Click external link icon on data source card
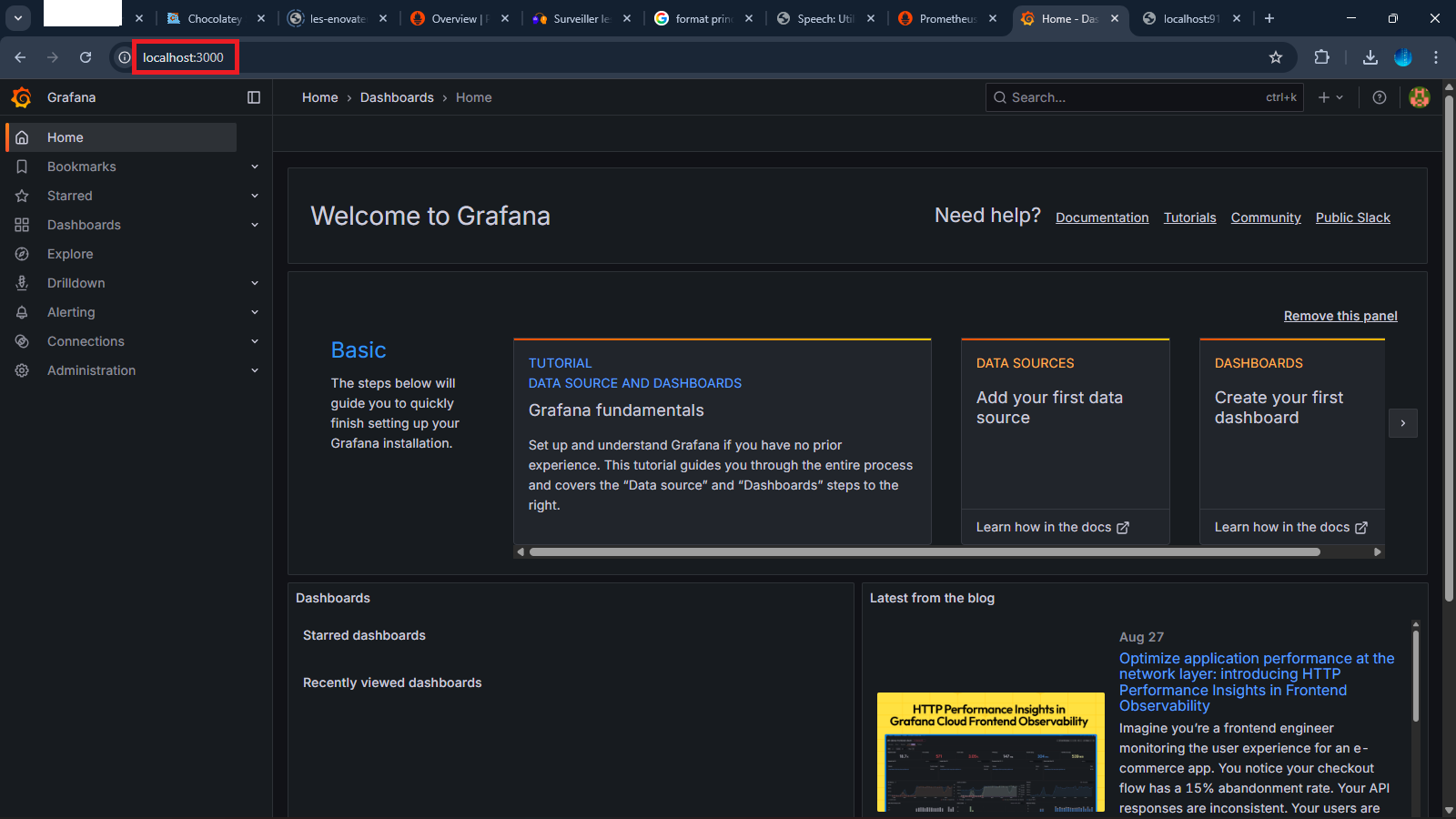This screenshot has width=1456, height=819. (1123, 528)
